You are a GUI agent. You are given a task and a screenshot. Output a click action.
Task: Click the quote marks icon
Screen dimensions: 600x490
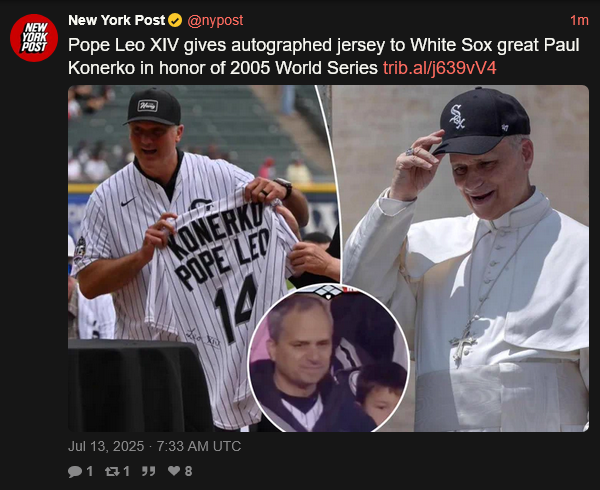tap(148, 471)
